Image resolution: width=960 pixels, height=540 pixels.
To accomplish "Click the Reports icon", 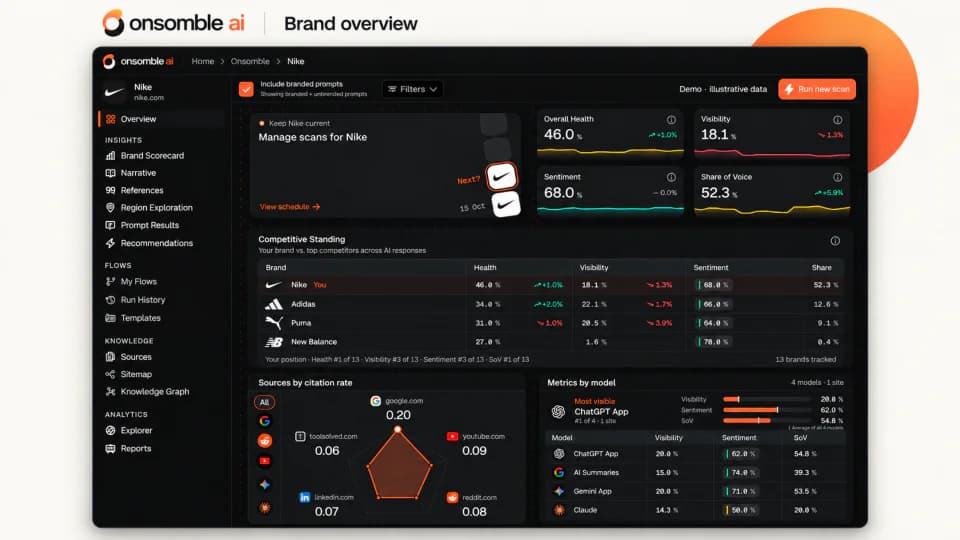I will click(110, 449).
